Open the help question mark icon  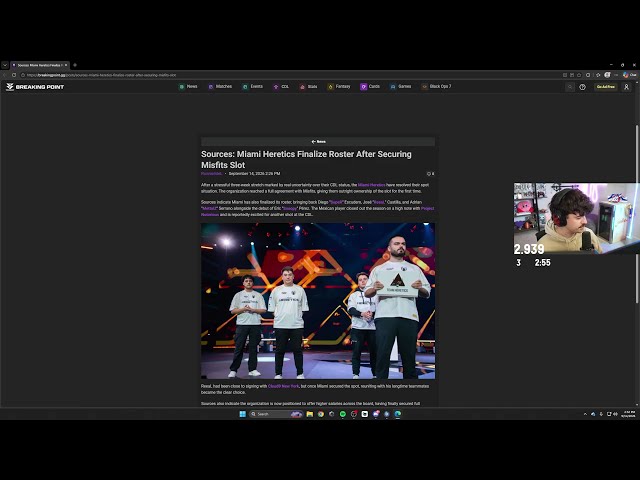(582, 87)
